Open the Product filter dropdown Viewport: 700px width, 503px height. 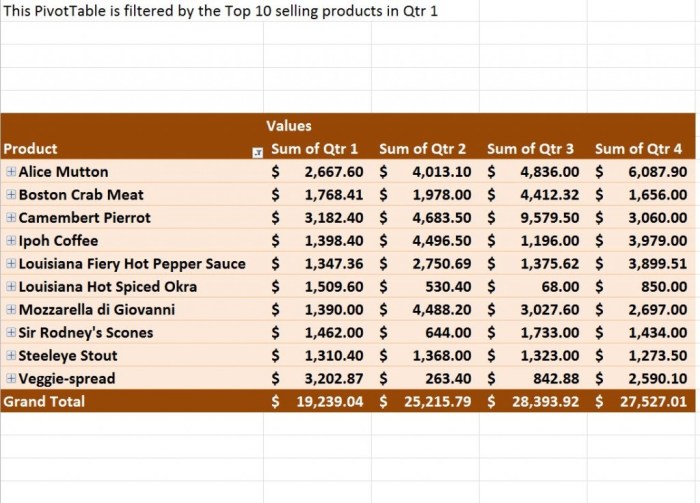[258, 153]
